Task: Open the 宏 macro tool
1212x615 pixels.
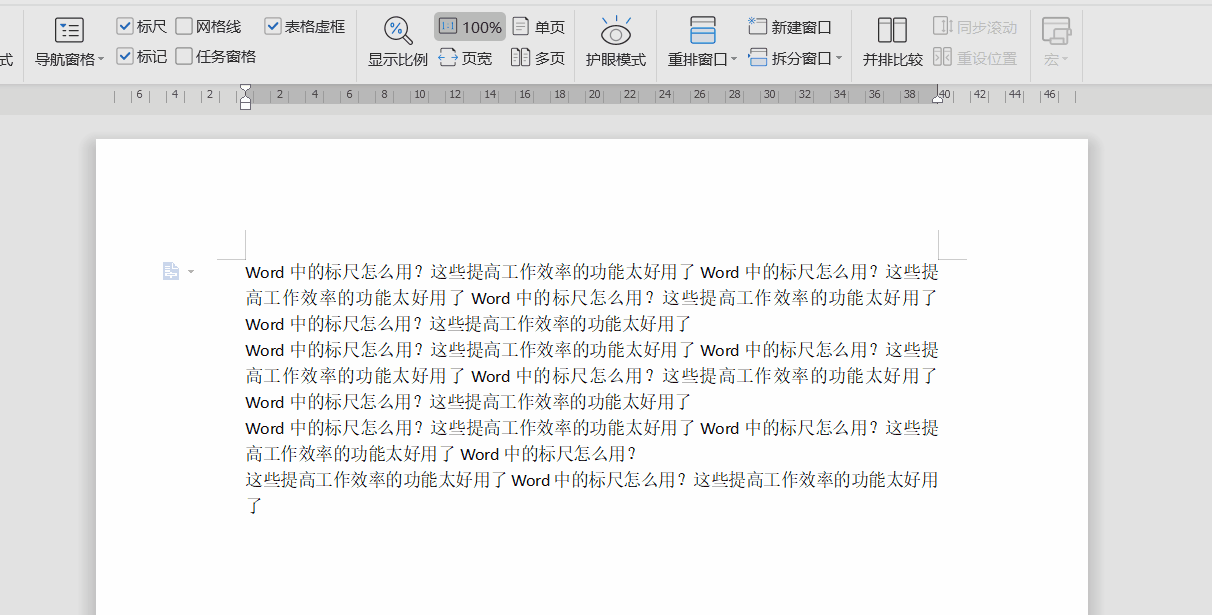Action: tap(1056, 42)
